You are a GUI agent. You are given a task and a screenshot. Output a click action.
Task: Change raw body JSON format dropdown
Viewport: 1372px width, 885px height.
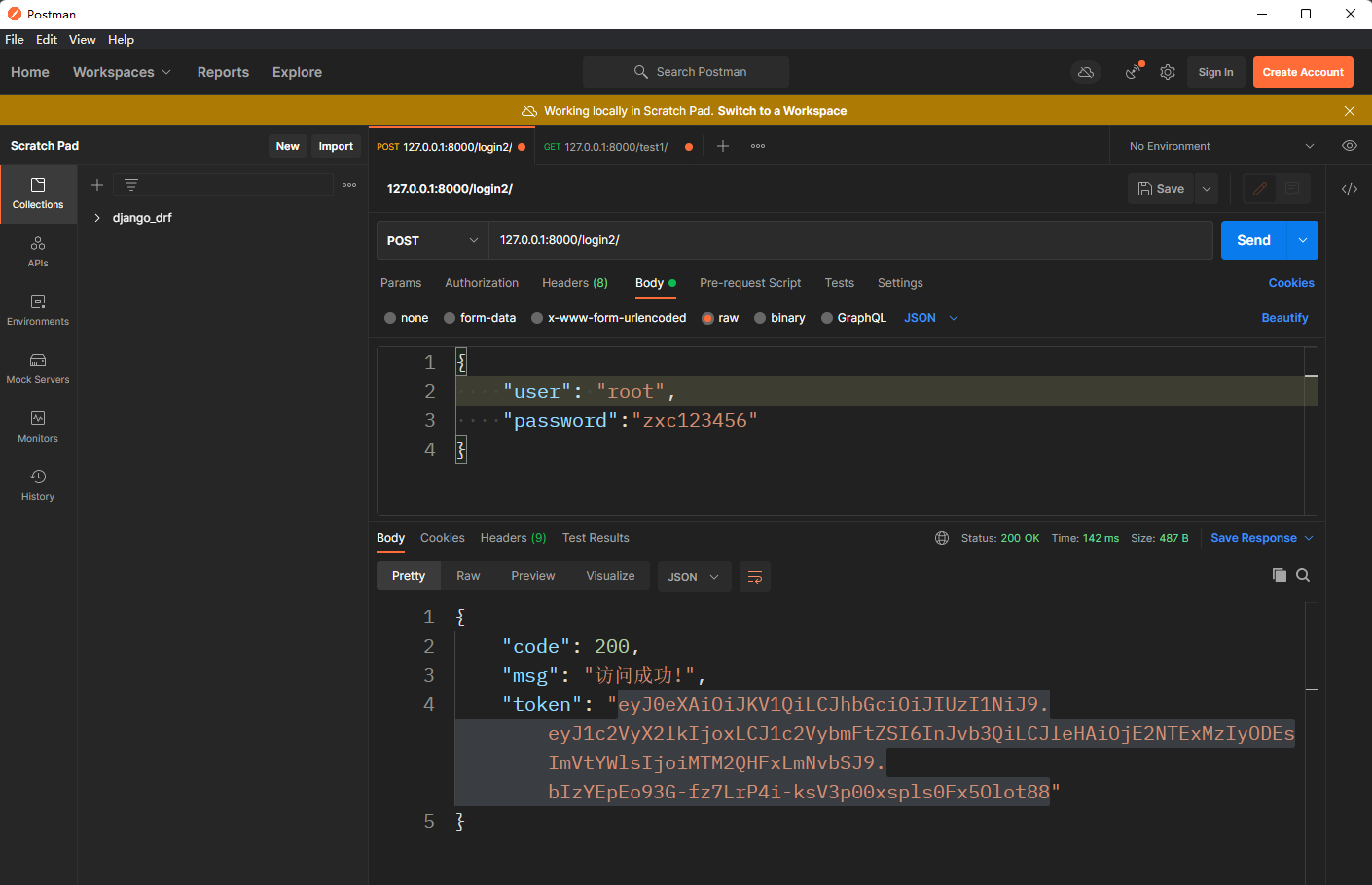(931, 318)
